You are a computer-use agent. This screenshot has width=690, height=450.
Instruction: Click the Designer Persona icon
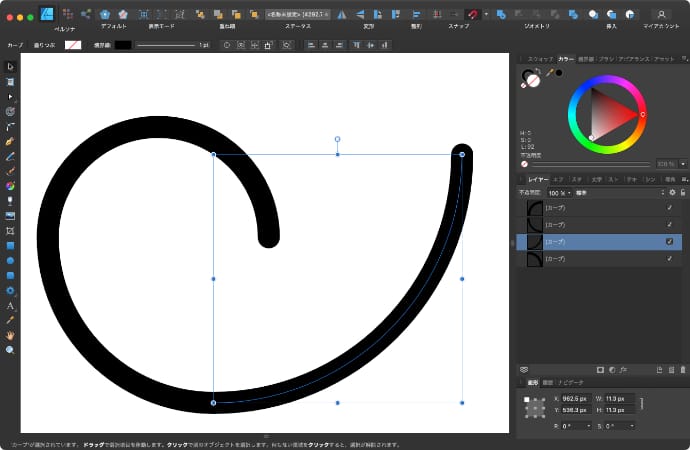point(46,14)
